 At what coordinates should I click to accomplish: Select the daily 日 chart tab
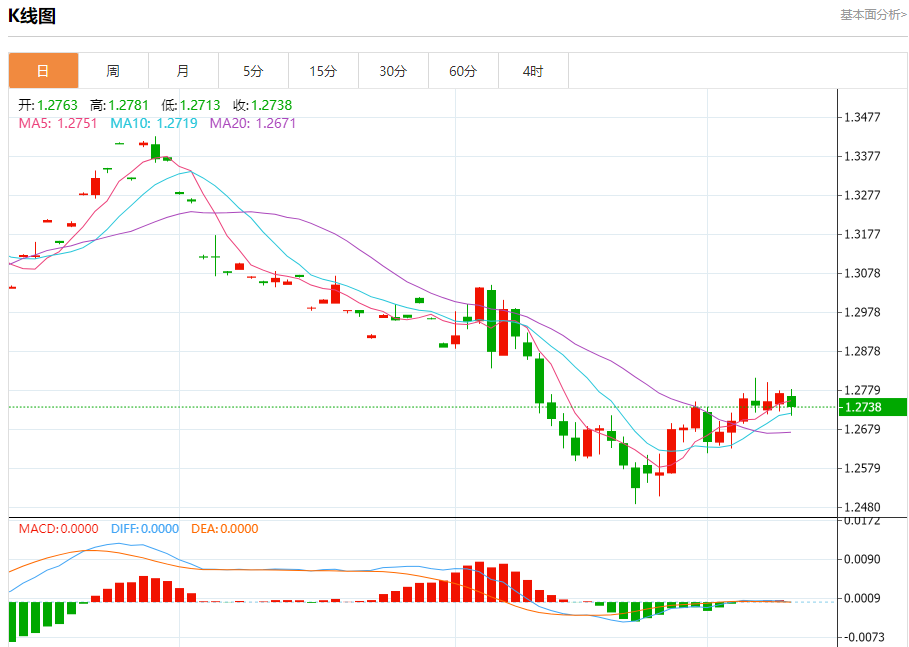click(43, 71)
